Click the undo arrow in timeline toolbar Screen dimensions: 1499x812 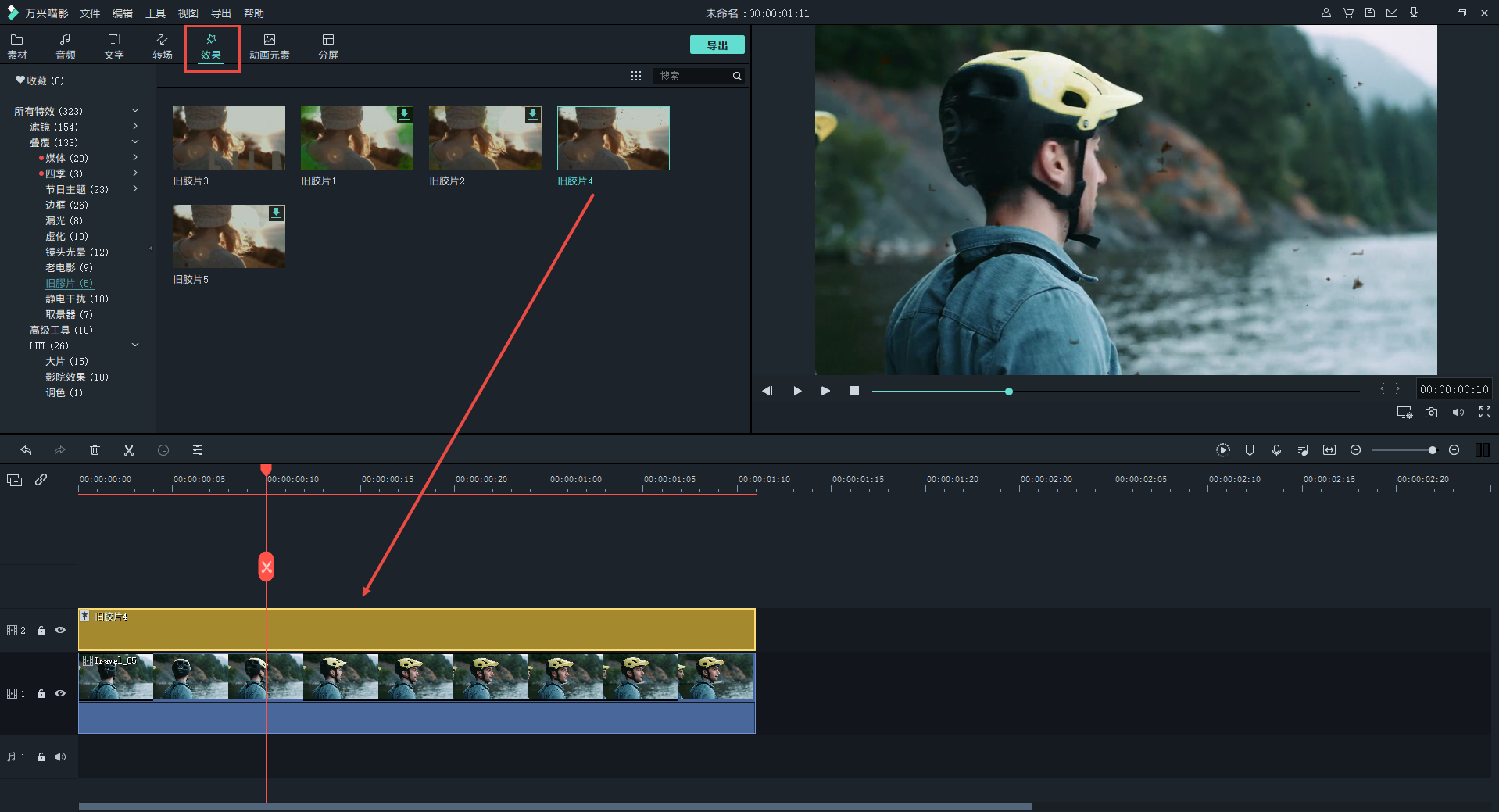click(26, 450)
